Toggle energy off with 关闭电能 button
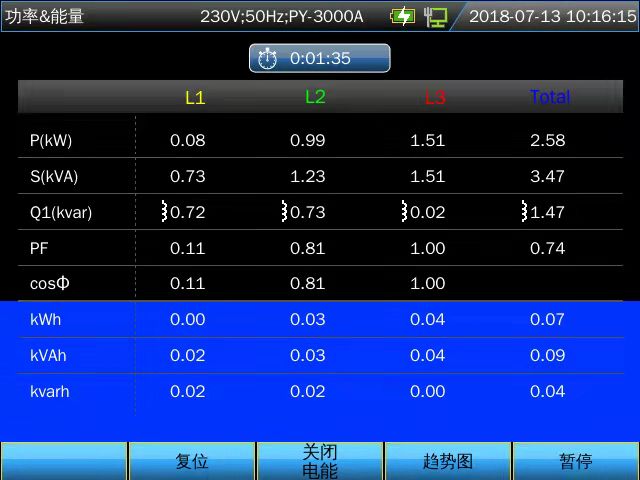Screen dimensions: 640x480 tap(320, 461)
